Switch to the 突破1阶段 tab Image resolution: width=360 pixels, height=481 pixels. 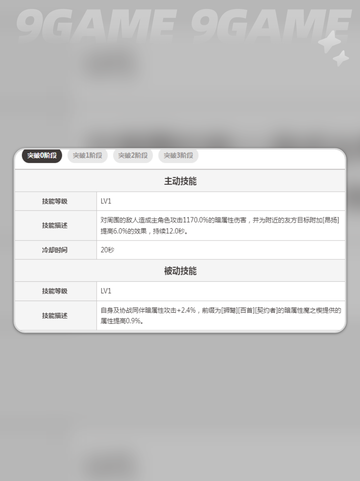87,156
